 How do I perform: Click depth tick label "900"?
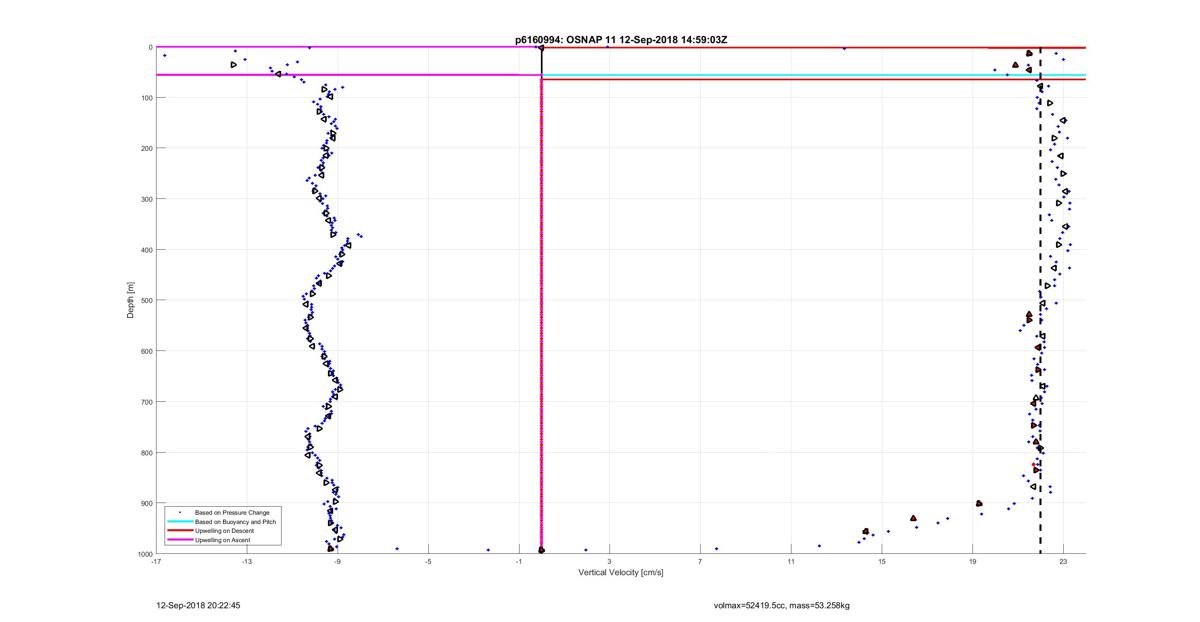pos(146,503)
